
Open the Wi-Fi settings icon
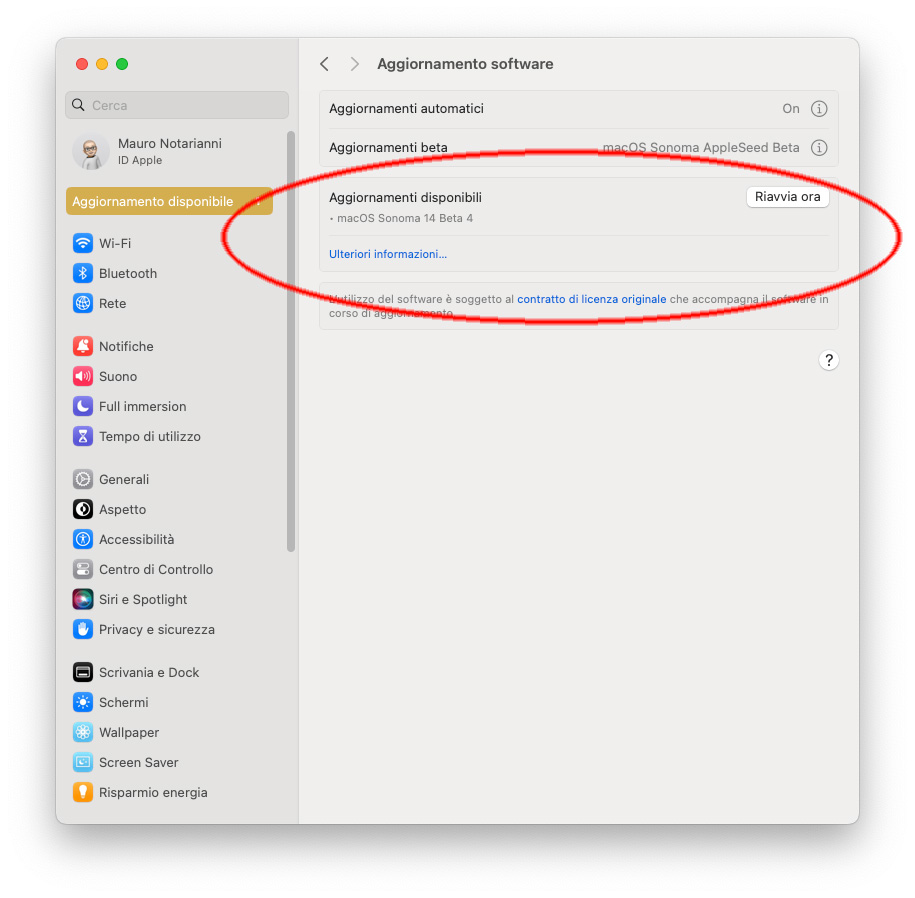[x=83, y=243]
